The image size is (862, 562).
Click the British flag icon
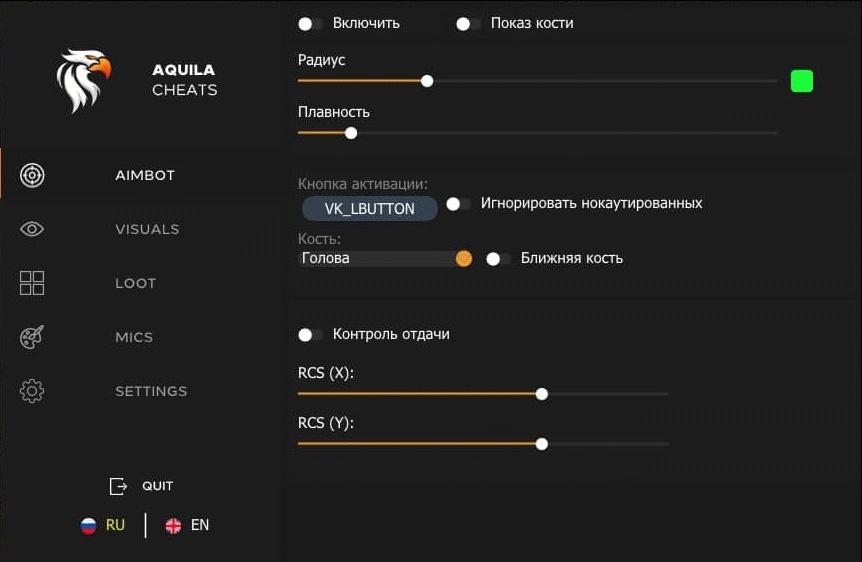tap(173, 525)
